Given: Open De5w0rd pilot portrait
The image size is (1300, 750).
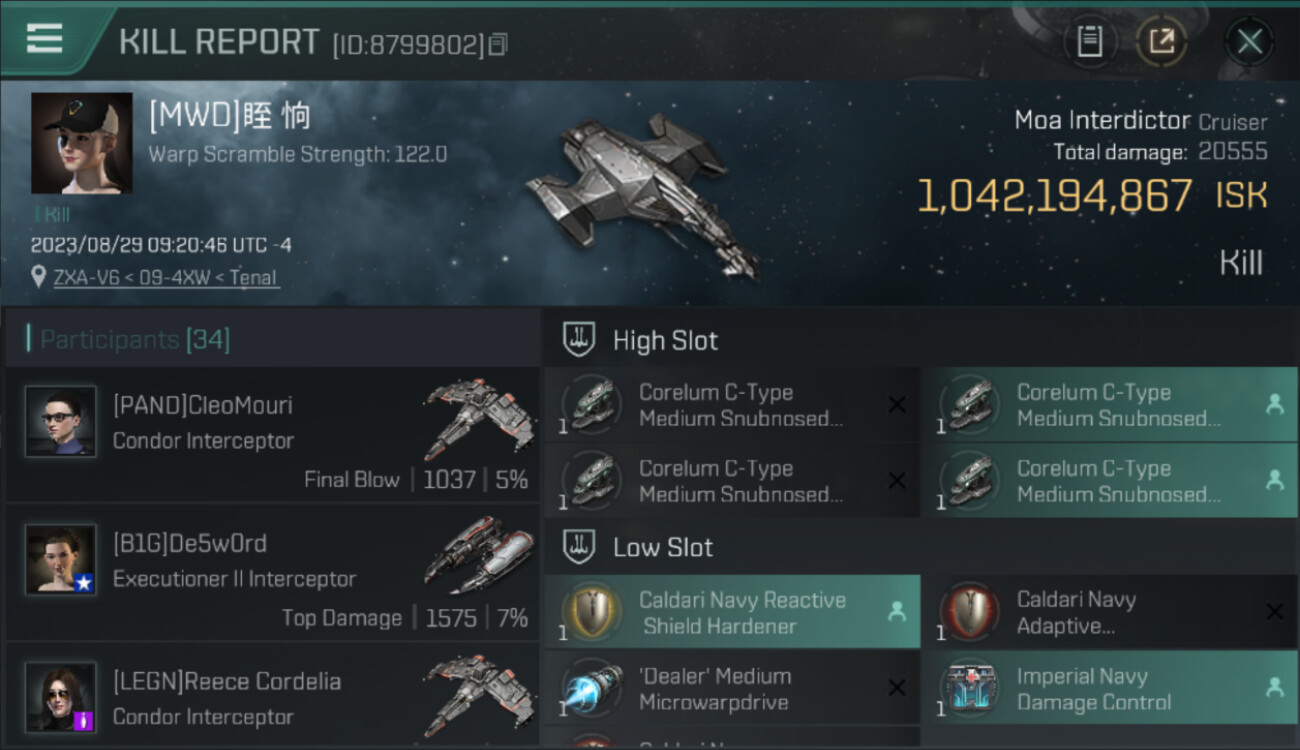Looking at the screenshot, I should click(x=61, y=560).
